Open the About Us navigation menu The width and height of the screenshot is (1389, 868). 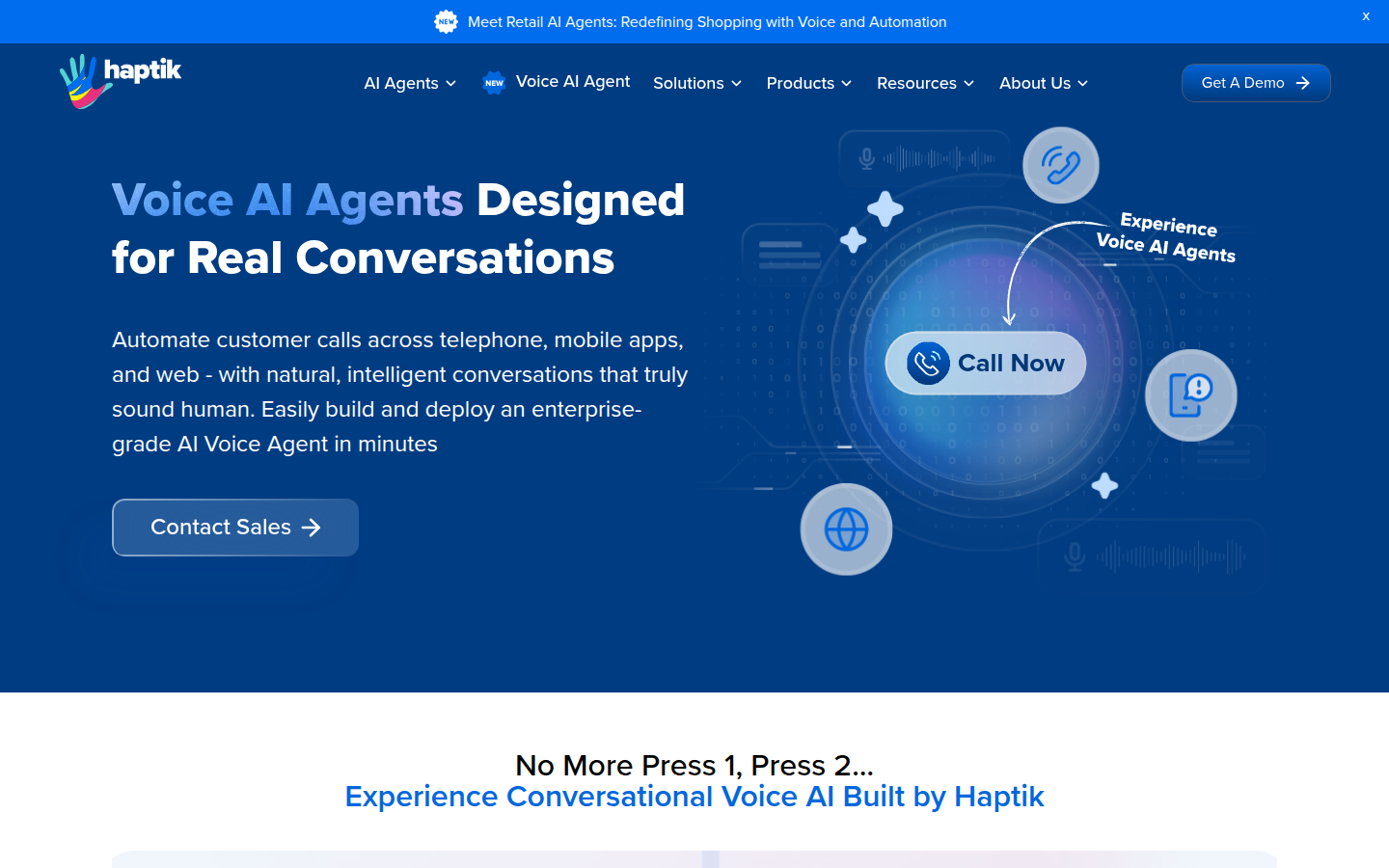tap(1043, 83)
